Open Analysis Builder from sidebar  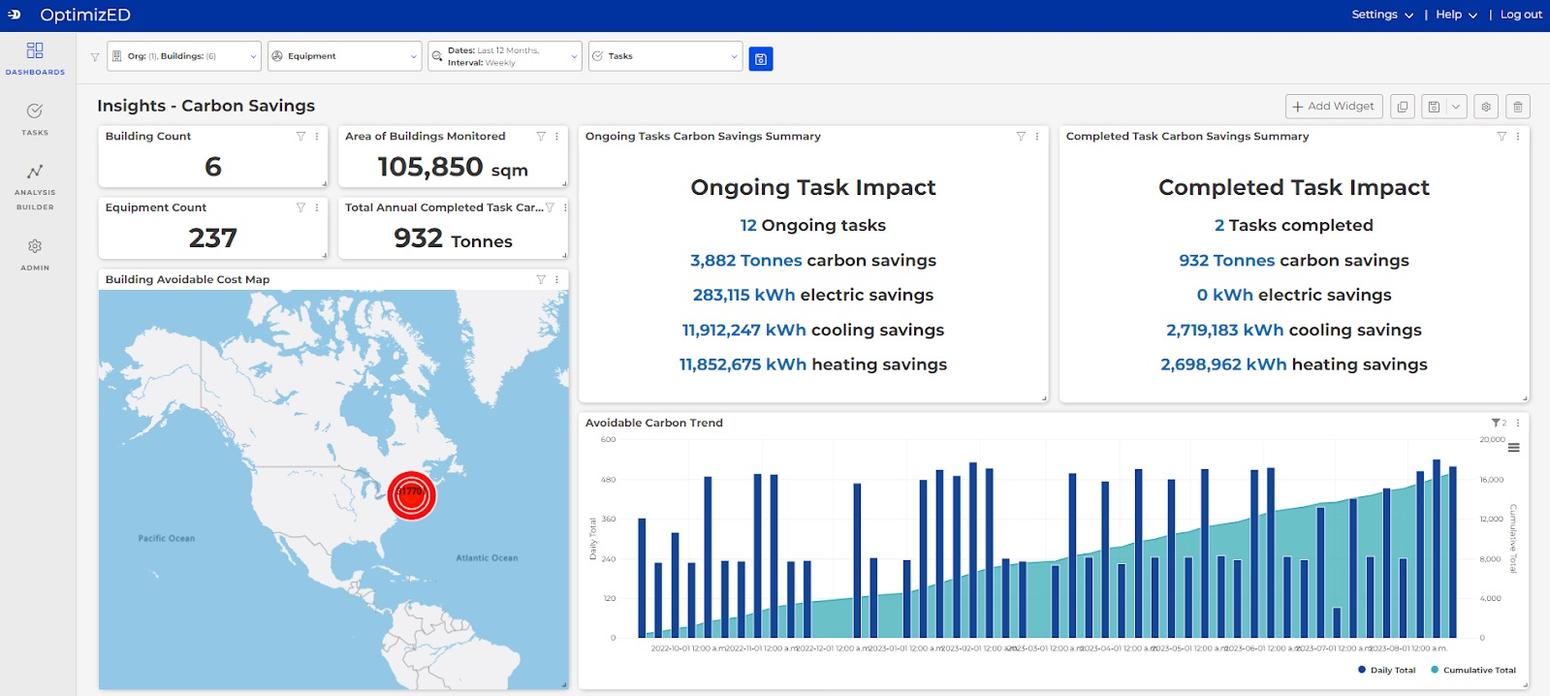[x=35, y=186]
